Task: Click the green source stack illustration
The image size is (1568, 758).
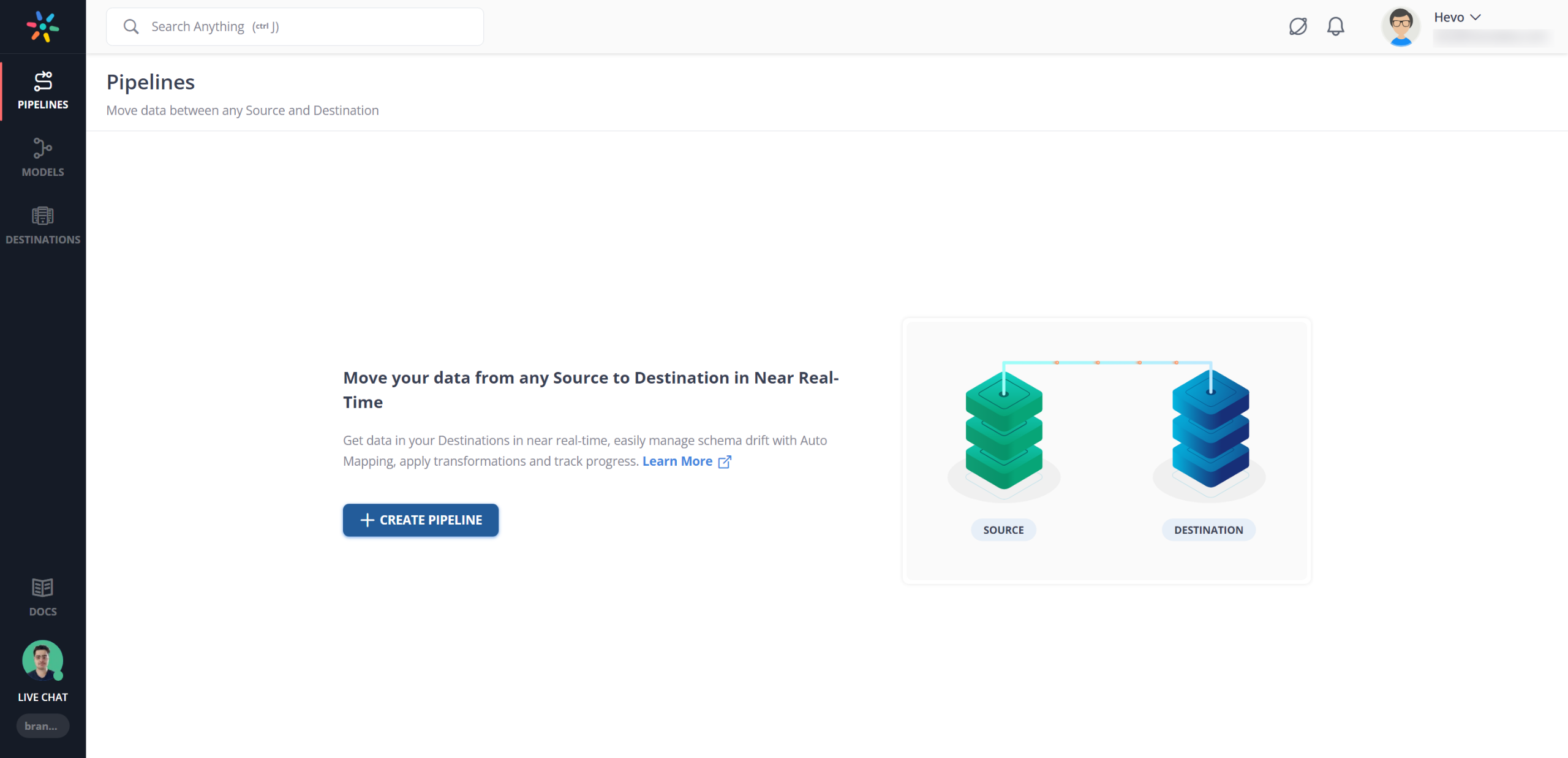Action: [x=1003, y=431]
